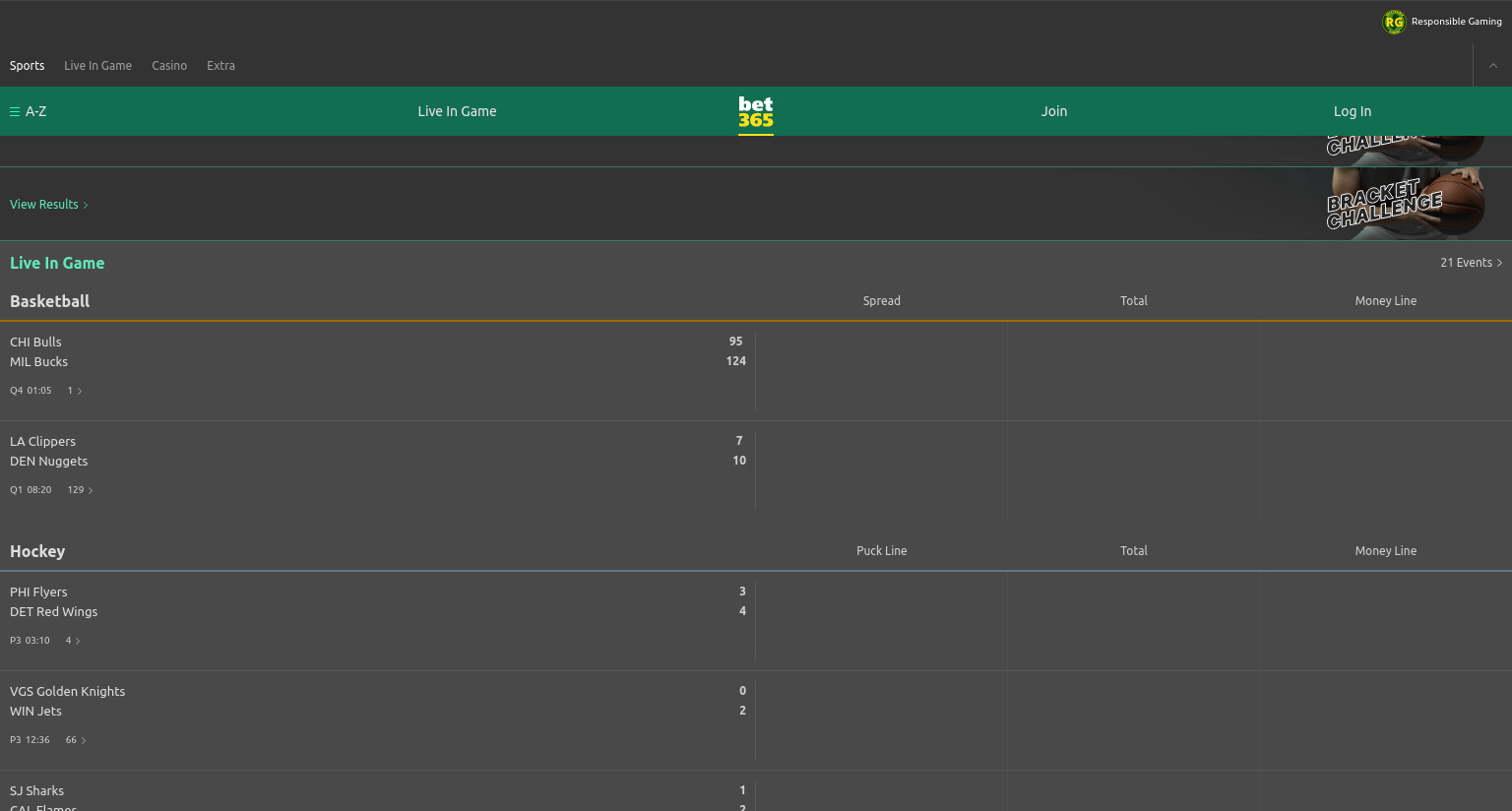Open the View Results link
Image resolution: width=1512 pixels, height=811 pixels.
[49, 205]
